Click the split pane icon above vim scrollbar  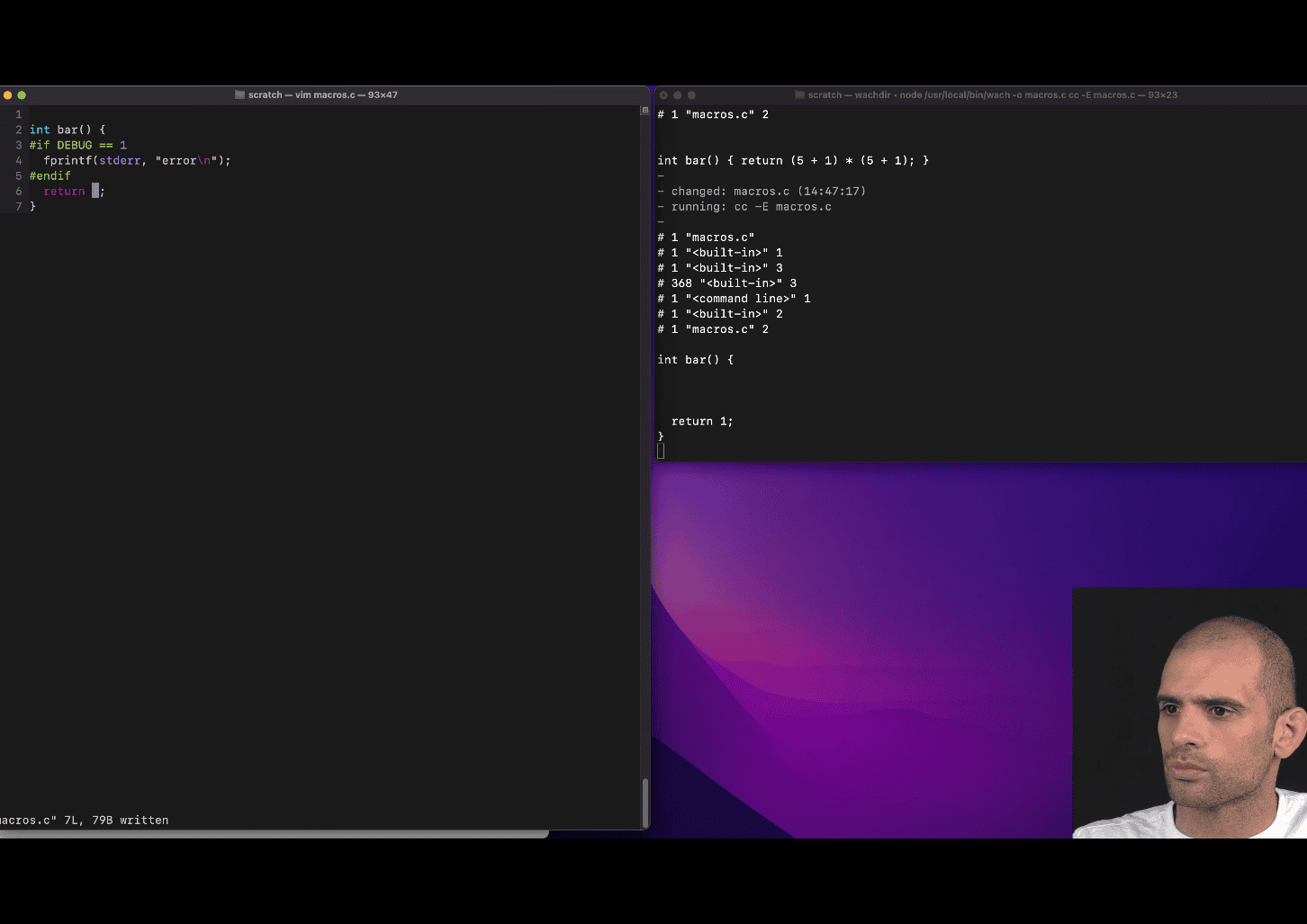tap(644, 111)
